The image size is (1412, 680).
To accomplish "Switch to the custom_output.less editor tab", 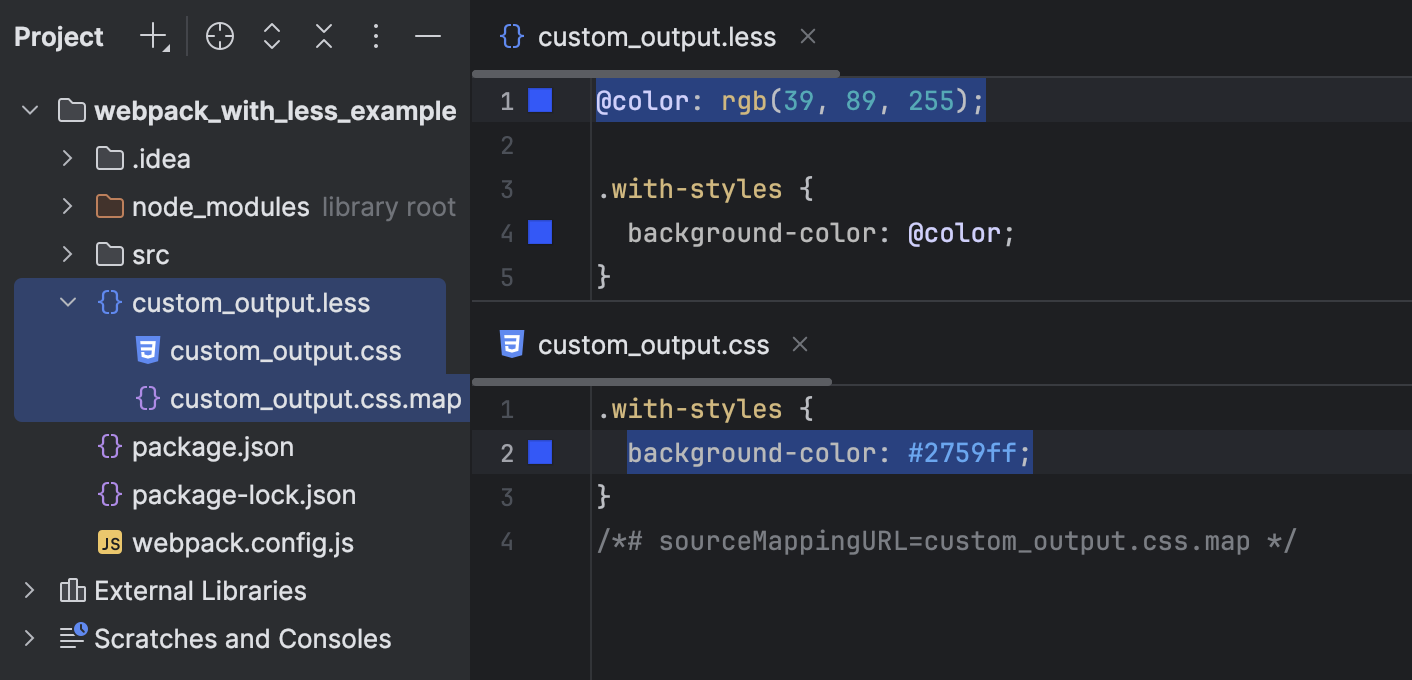I will [x=656, y=36].
